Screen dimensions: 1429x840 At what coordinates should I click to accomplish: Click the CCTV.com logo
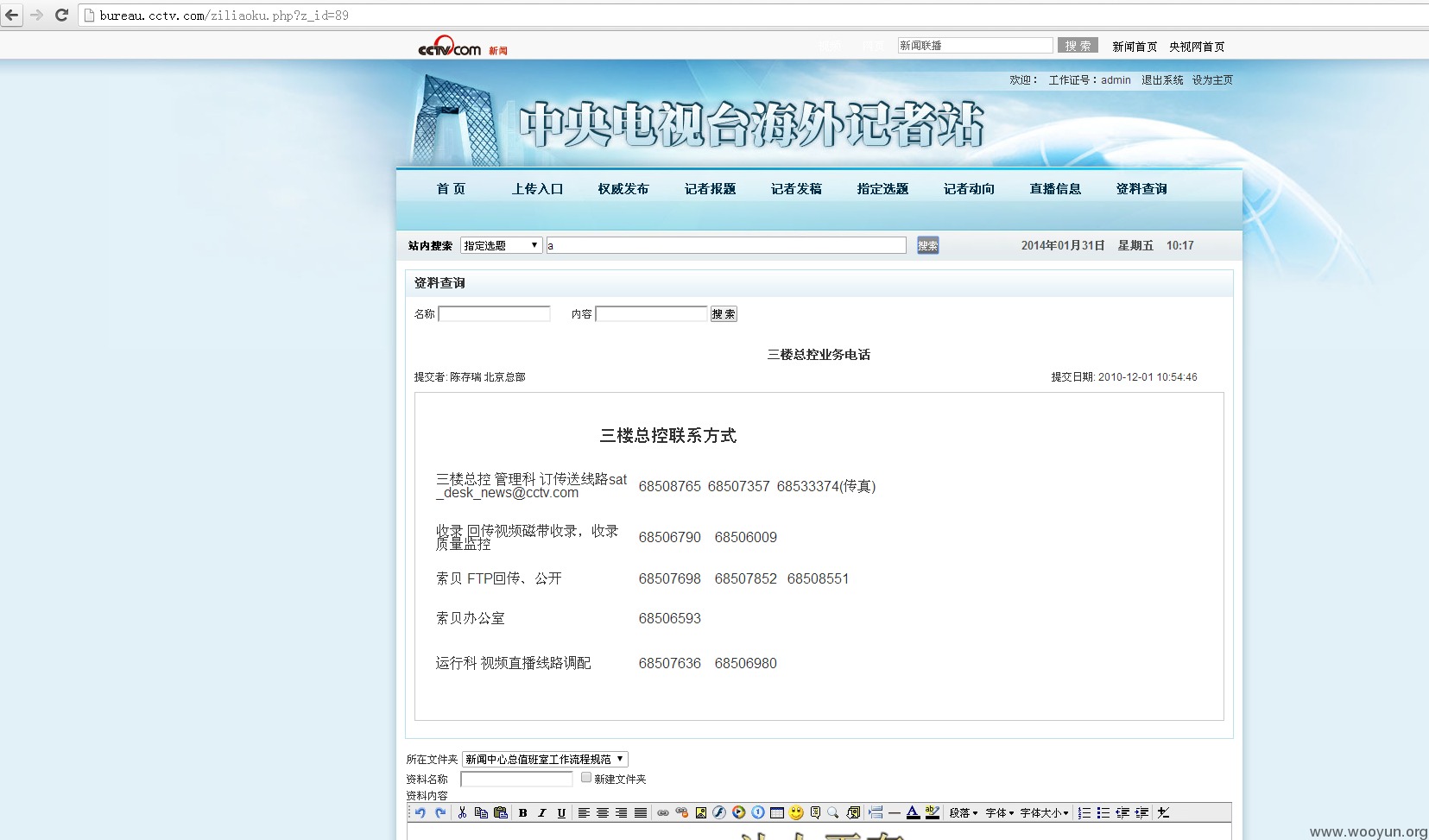450,47
